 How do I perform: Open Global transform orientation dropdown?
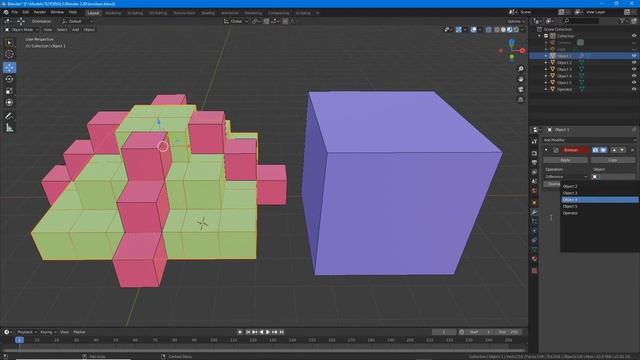coord(236,21)
